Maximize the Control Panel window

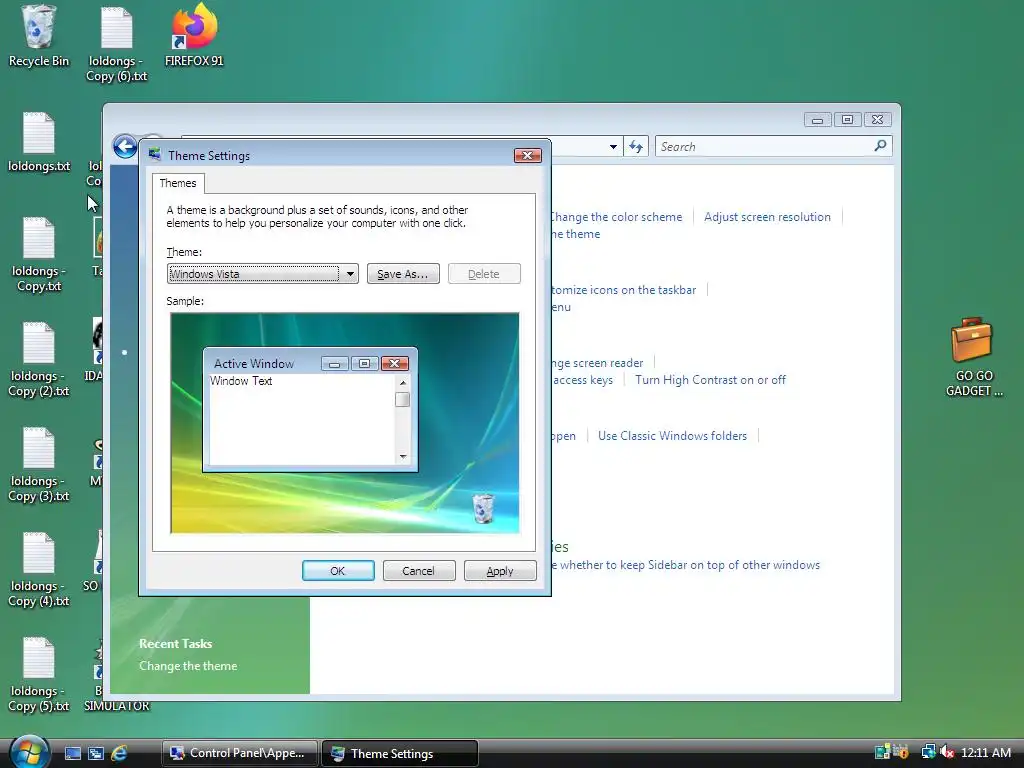[847, 120]
